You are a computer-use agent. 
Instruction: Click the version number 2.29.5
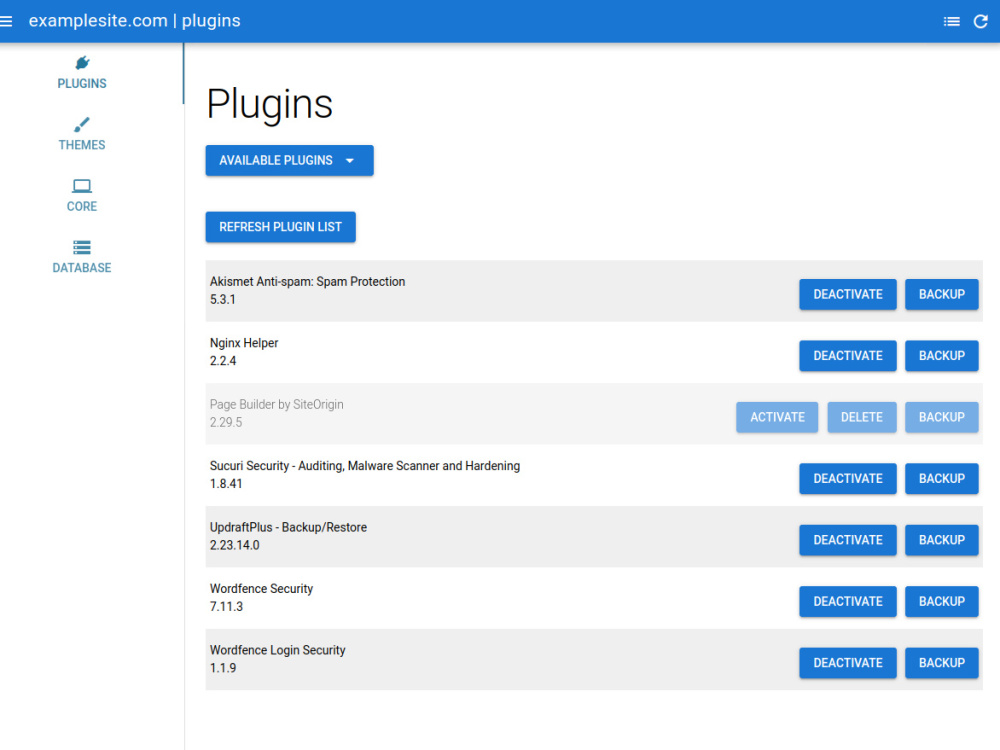226,422
